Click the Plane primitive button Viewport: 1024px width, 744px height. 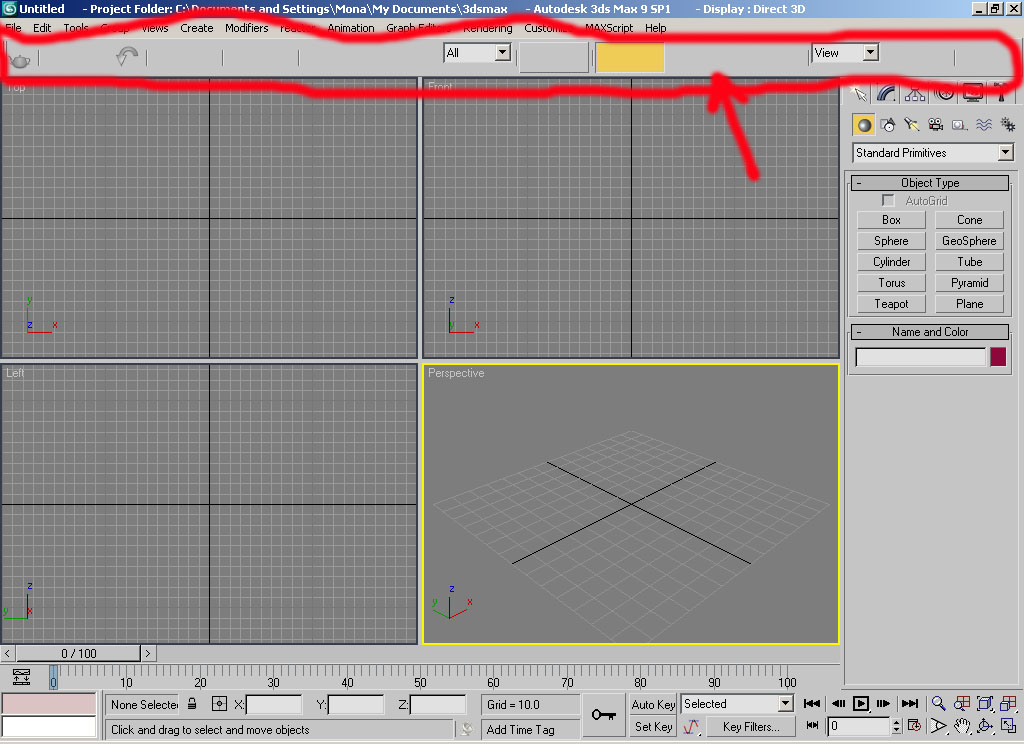[x=969, y=304]
